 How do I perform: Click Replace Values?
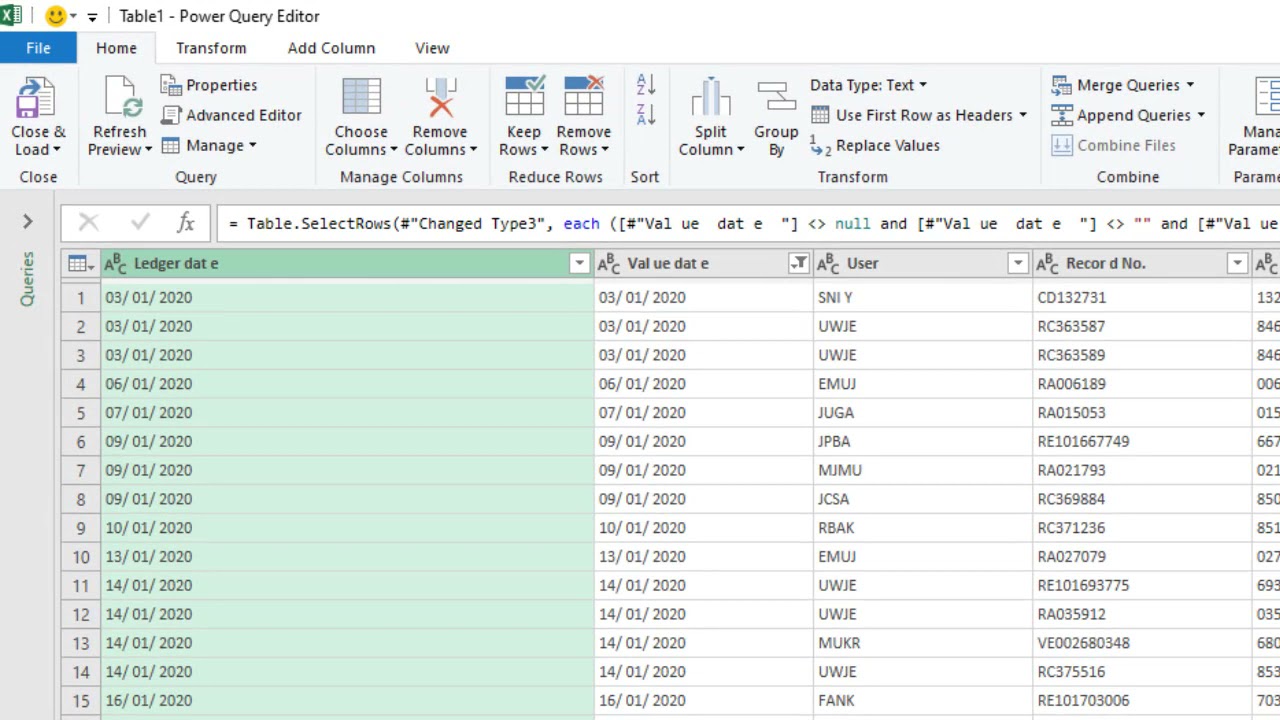coord(875,145)
